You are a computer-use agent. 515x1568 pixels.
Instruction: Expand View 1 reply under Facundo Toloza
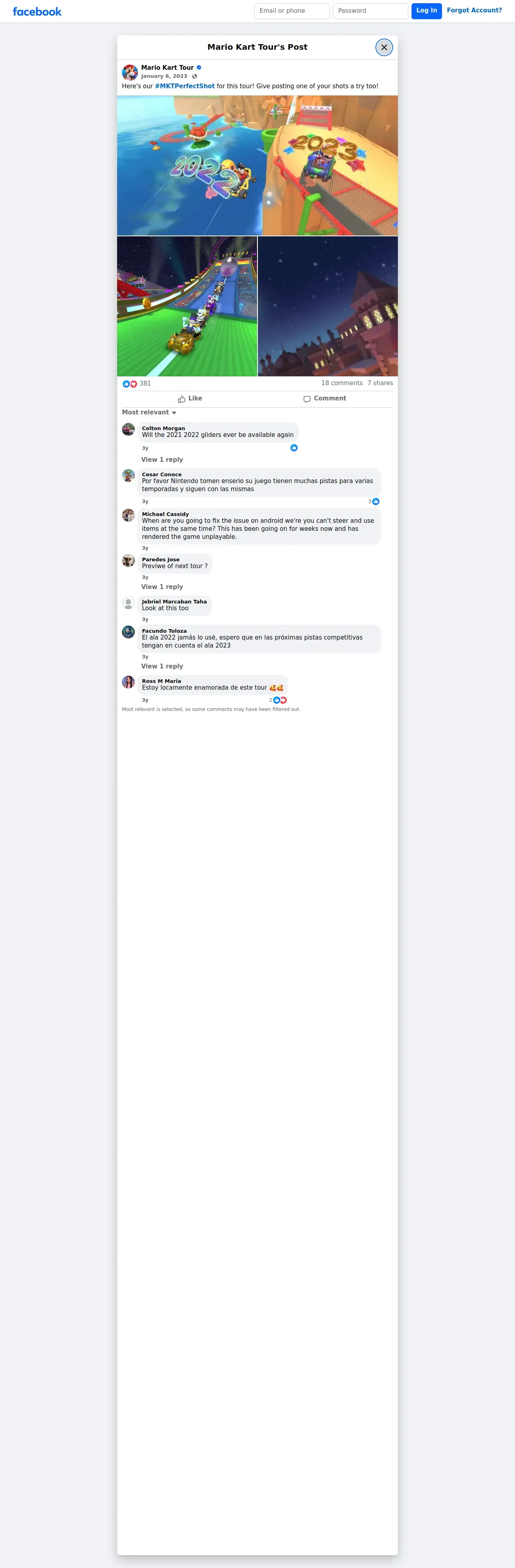(162, 666)
